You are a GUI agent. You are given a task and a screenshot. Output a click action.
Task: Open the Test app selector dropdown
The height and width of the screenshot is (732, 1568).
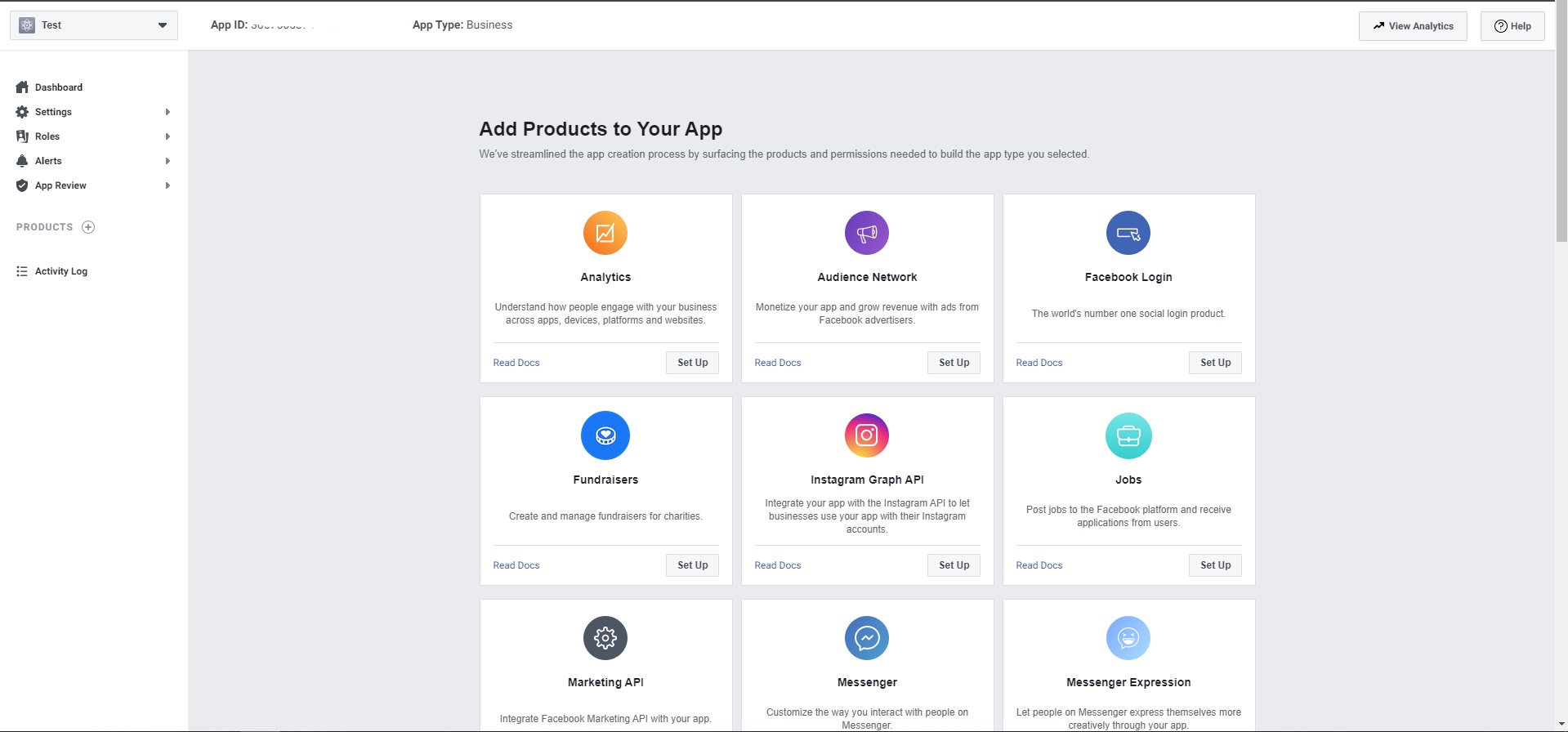pyautogui.click(x=94, y=25)
